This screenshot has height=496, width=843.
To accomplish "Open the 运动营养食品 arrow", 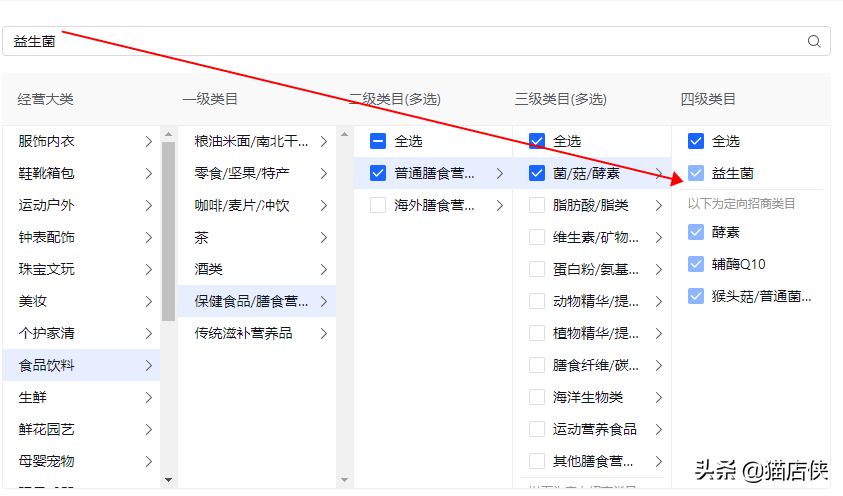I will [x=659, y=429].
